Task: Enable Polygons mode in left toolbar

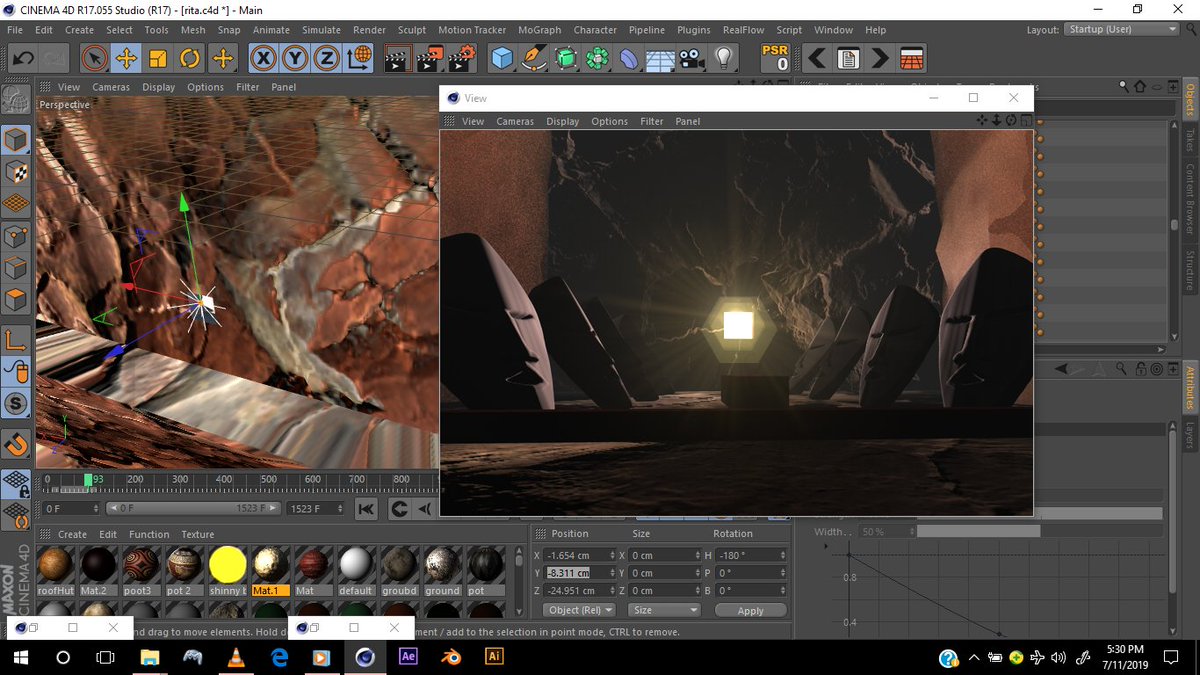Action: coord(16,300)
